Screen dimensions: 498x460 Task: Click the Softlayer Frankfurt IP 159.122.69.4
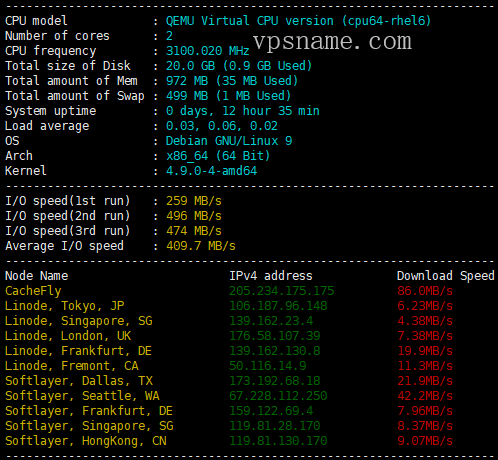click(271, 411)
